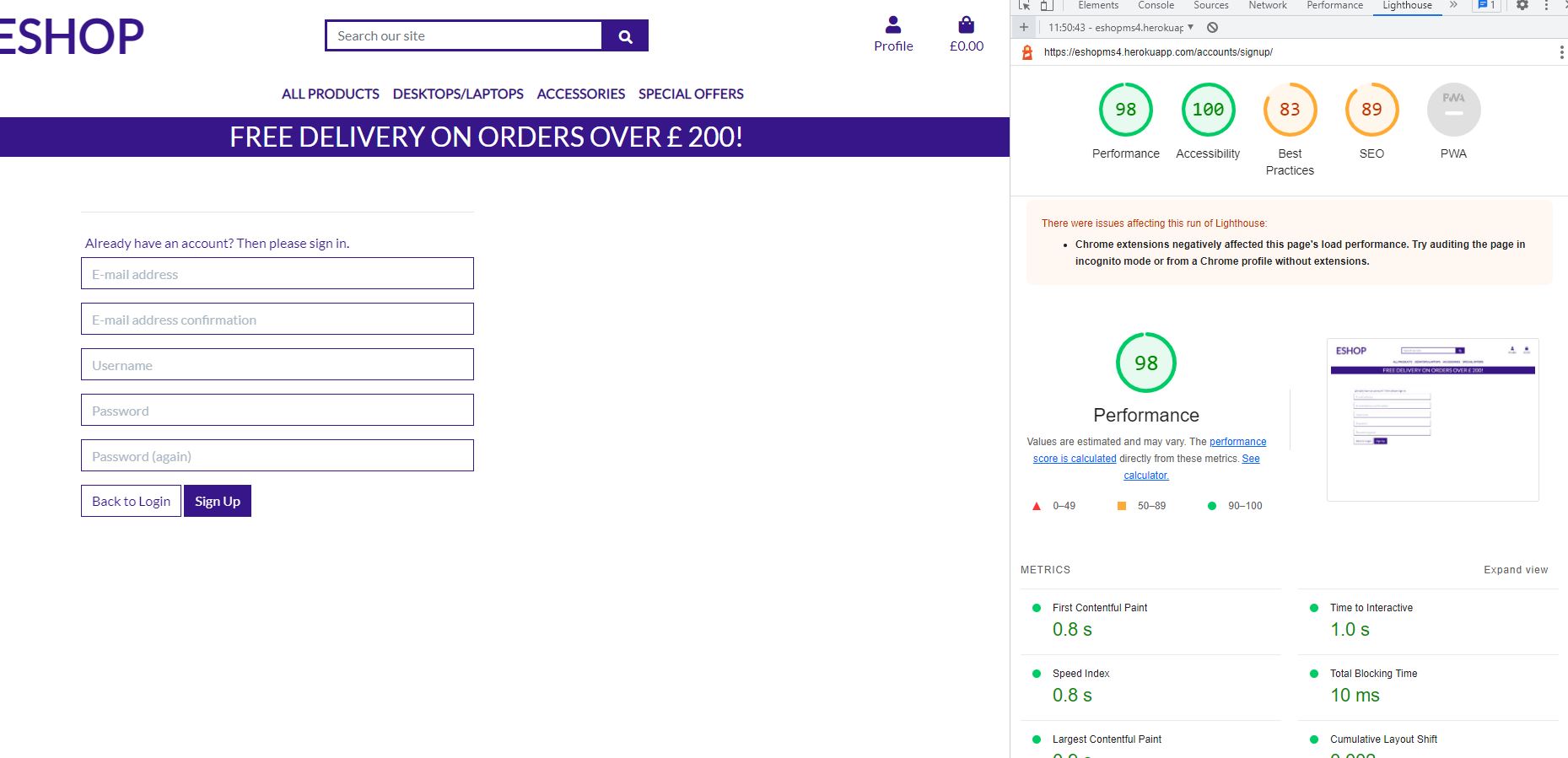Click the FREE DELIVERY banner text
The height and width of the screenshot is (758, 1568).
click(x=486, y=137)
